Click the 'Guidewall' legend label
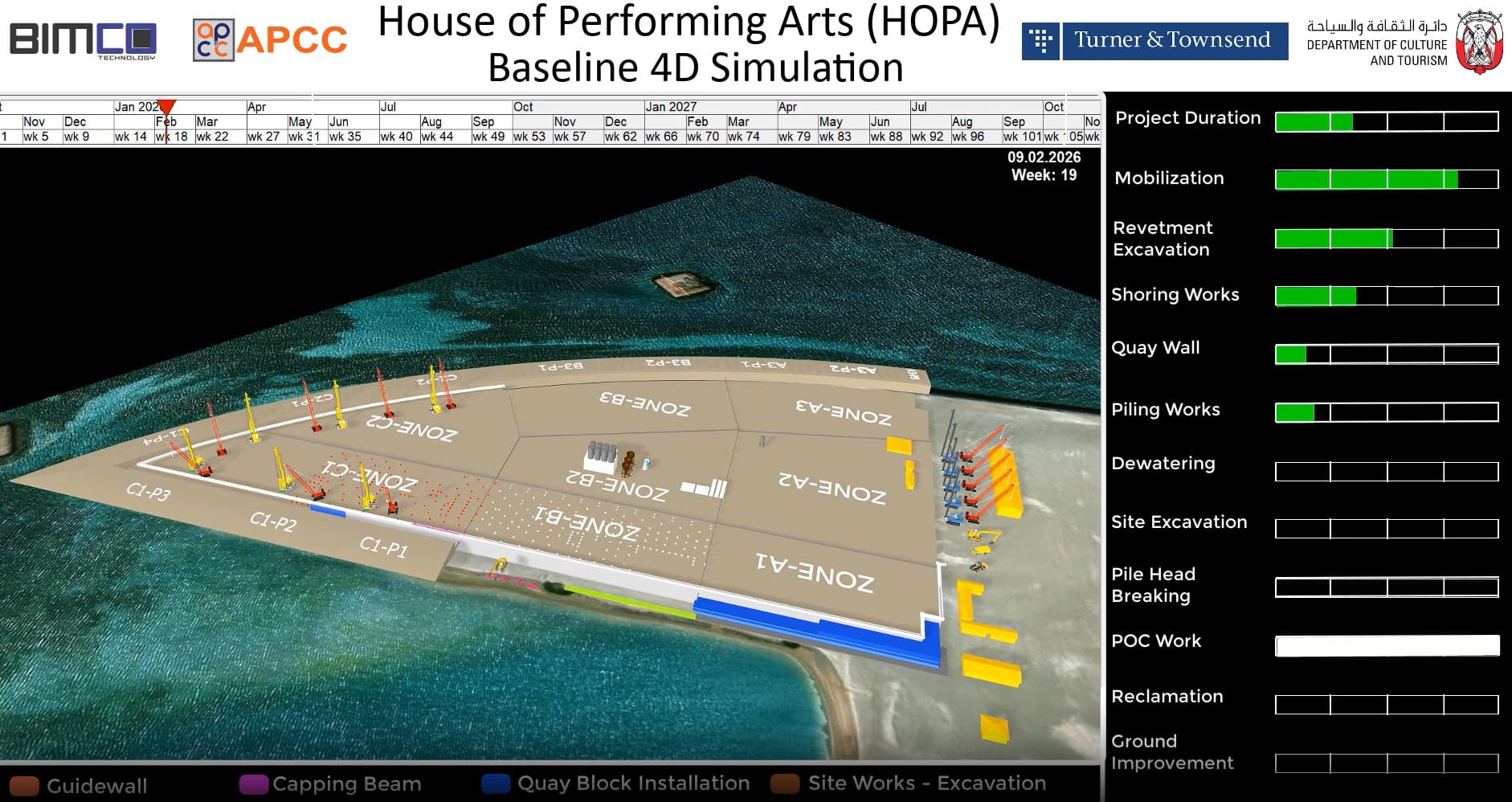Image resolution: width=1512 pixels, height=802 pixels. pyautogui.click(x=97, y=786)
